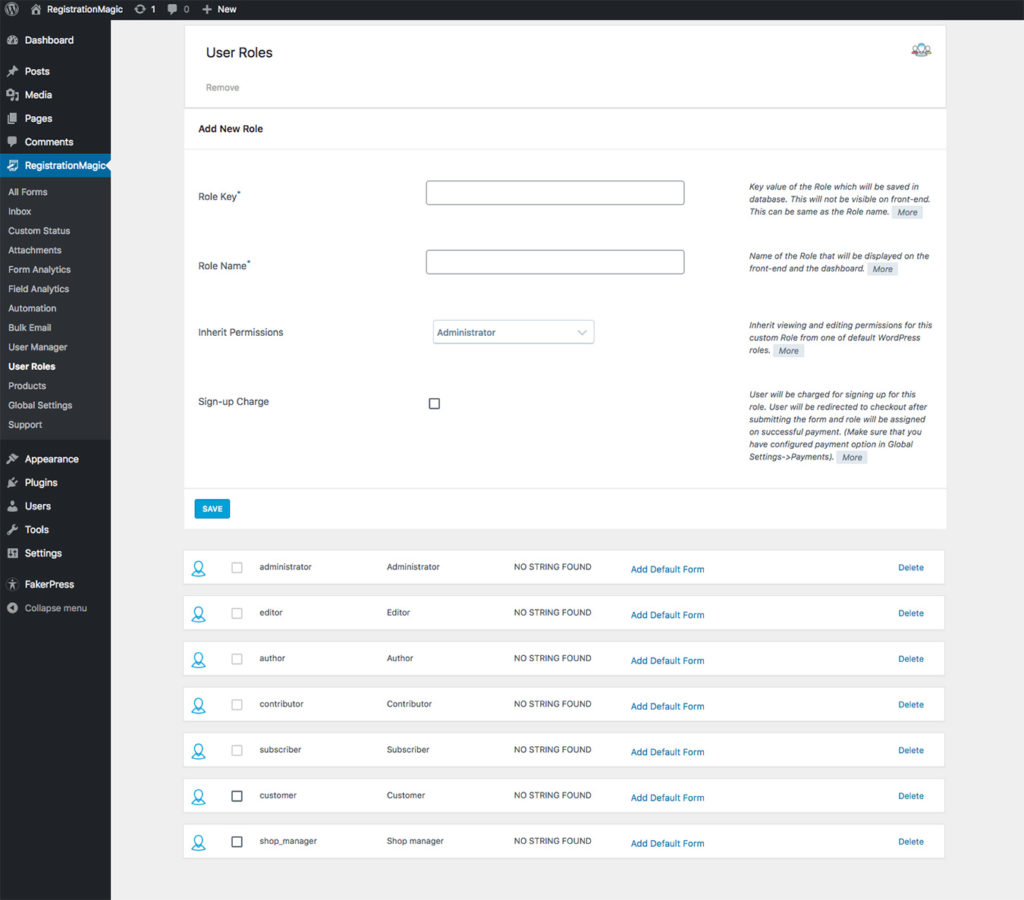Click the WordPress logo in admin bar
The image size is (1024, 900).
tap(12, 9)
